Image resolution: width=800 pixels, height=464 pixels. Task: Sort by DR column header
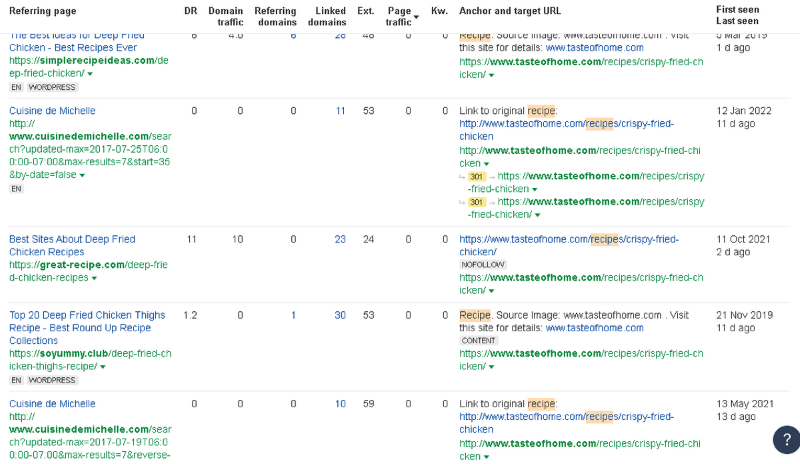point(191,11)
